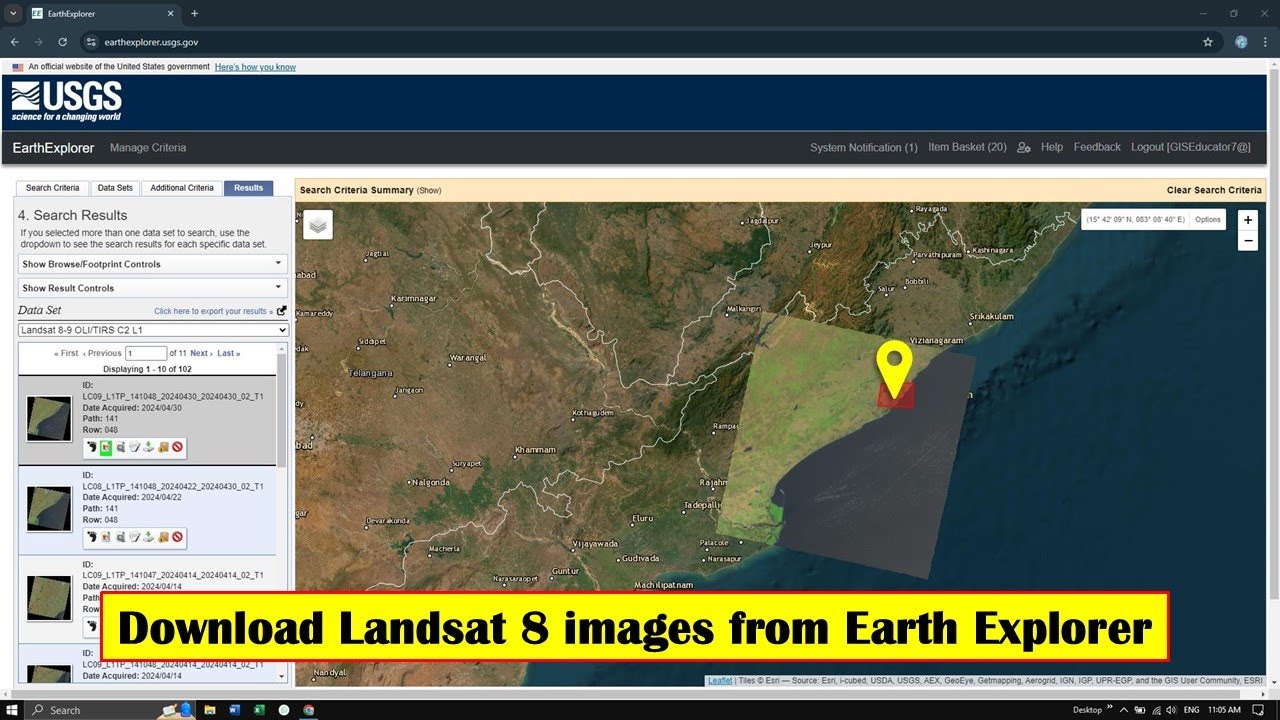The width and height of the screenshot is (1280, 720).
Task: Jump to Last results page
Action: pyautogui.click(x=229, y=353)
